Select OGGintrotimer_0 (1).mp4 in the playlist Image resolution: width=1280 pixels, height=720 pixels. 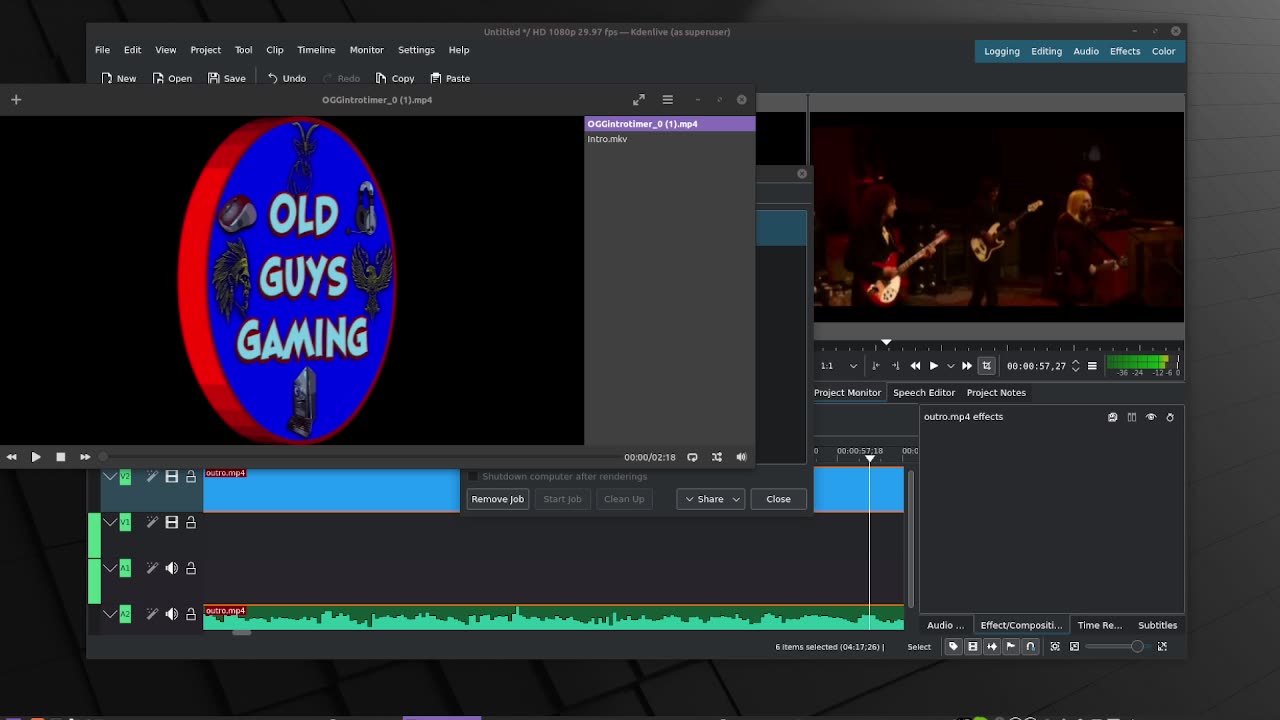[669, 124]
